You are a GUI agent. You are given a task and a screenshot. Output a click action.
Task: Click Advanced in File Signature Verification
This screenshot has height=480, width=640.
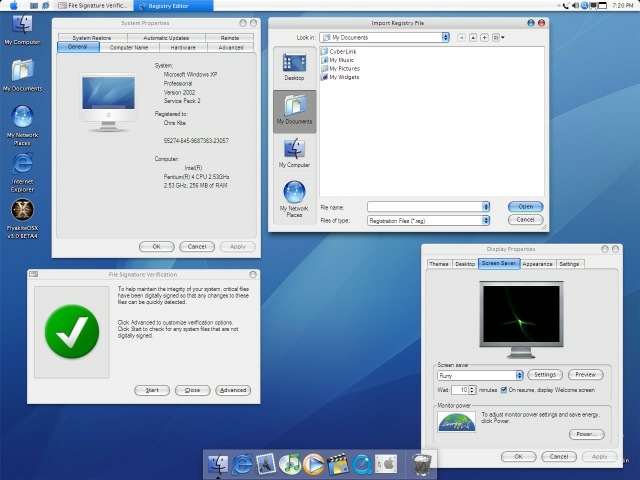233,390
